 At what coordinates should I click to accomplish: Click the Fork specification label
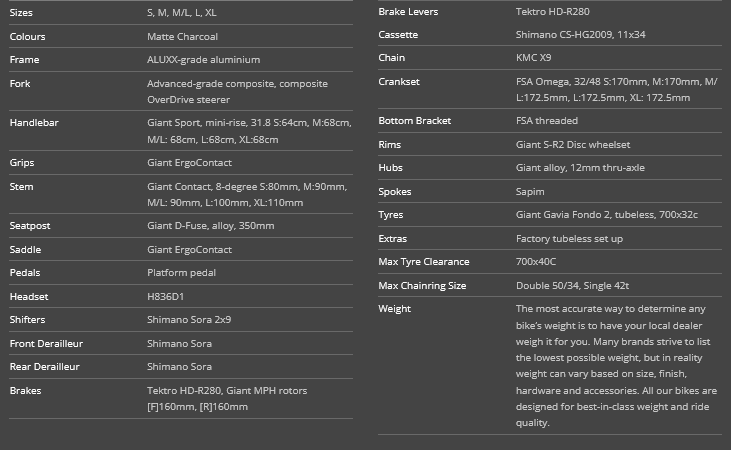click(x=20, y=84)
